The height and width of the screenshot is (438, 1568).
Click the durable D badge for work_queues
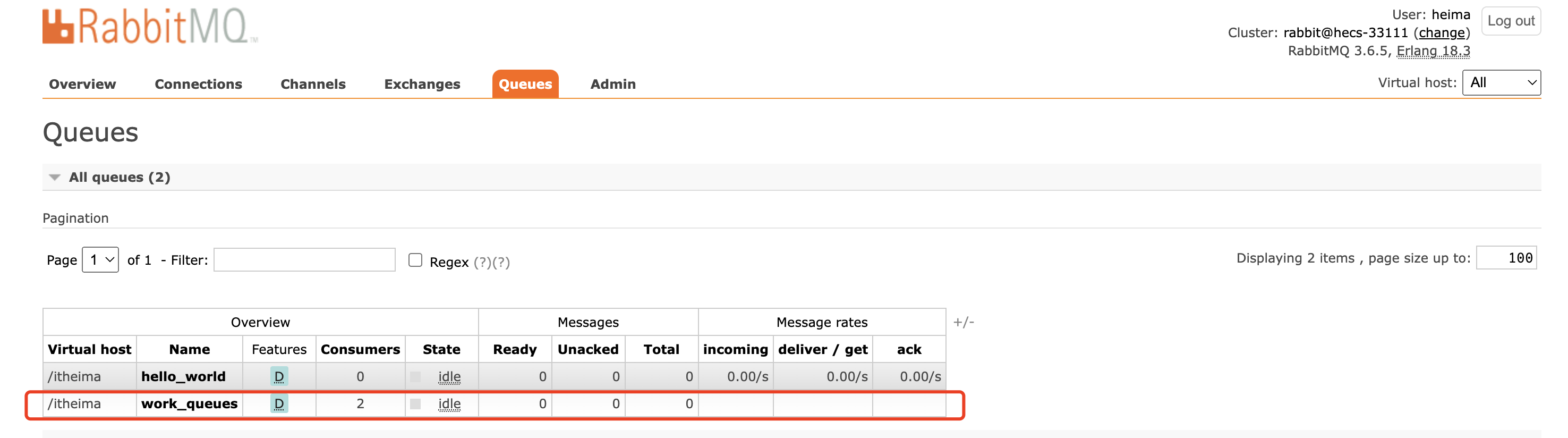pyautogui.click(x=279, y=404)
